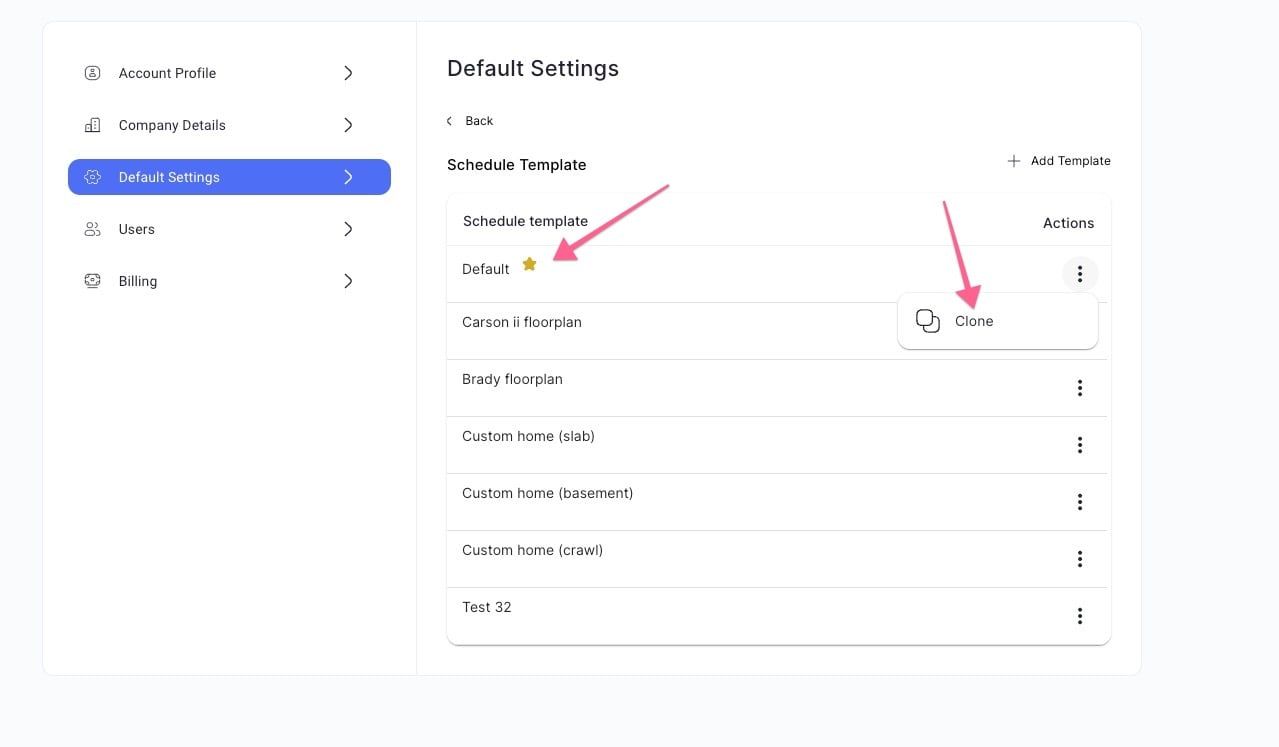Open three-dot menu for Custom home (slab)
1279x747 pixels.
point(1080,445)
